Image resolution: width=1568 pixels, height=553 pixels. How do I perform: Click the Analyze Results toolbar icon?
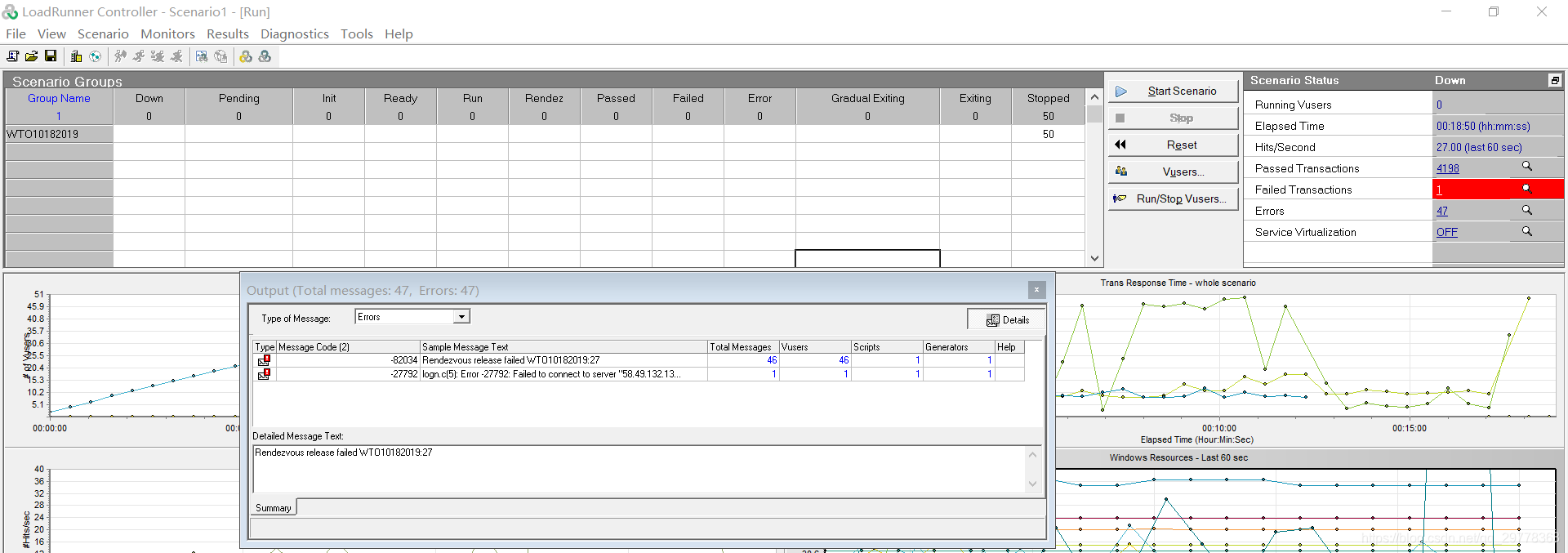202,56
